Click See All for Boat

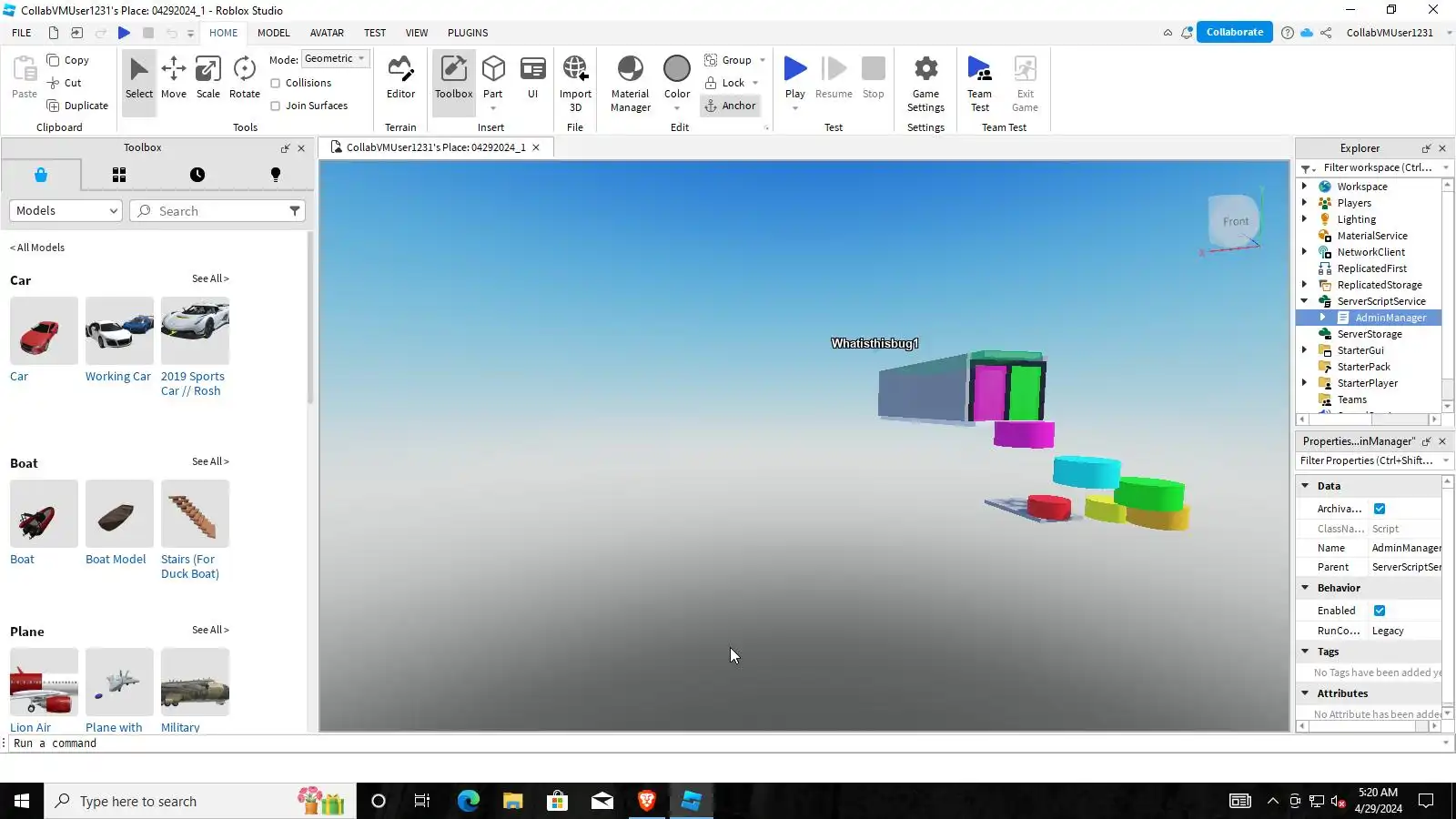coord(210,461)
